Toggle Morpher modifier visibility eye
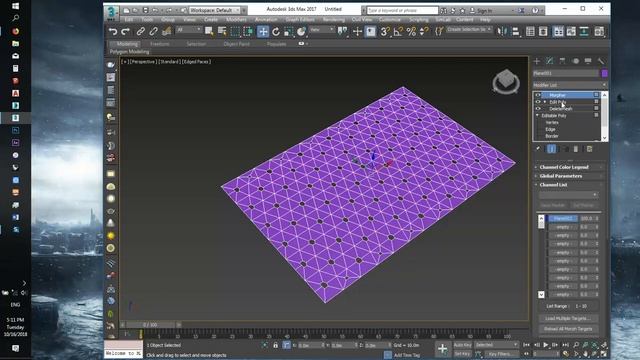640x360 pixels. point(538,95)
